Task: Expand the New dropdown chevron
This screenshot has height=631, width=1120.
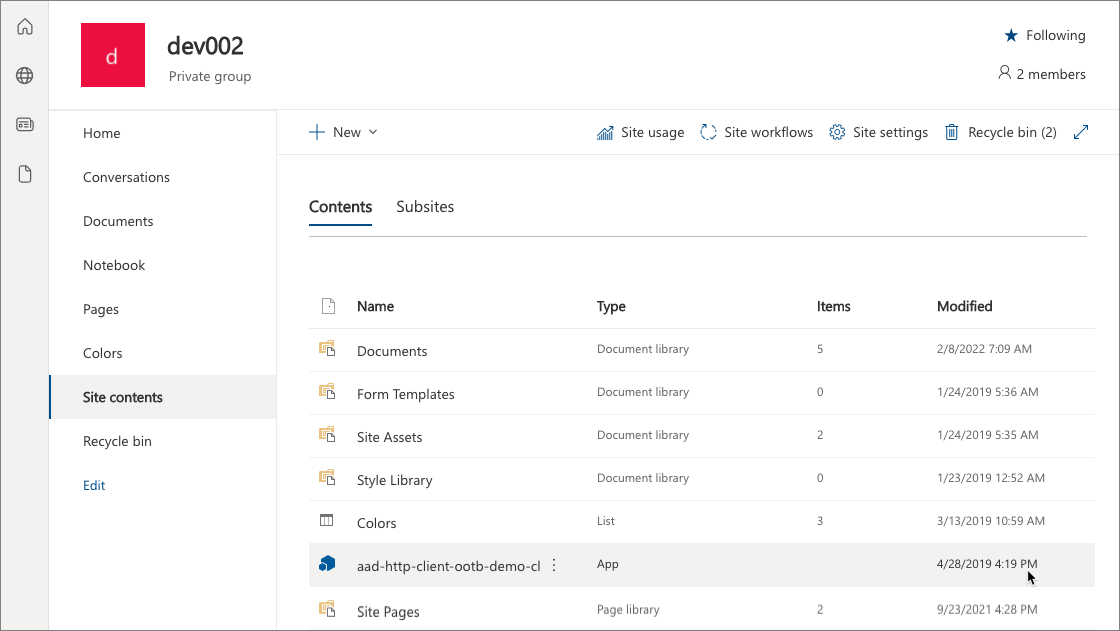Action: [x=373, y=132]
